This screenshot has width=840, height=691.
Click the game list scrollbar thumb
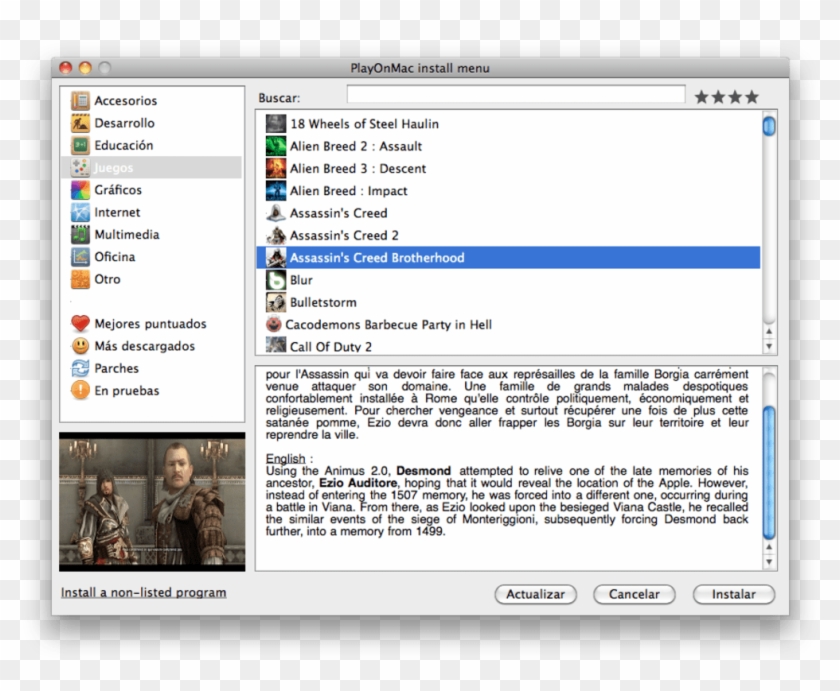[769, 126]
